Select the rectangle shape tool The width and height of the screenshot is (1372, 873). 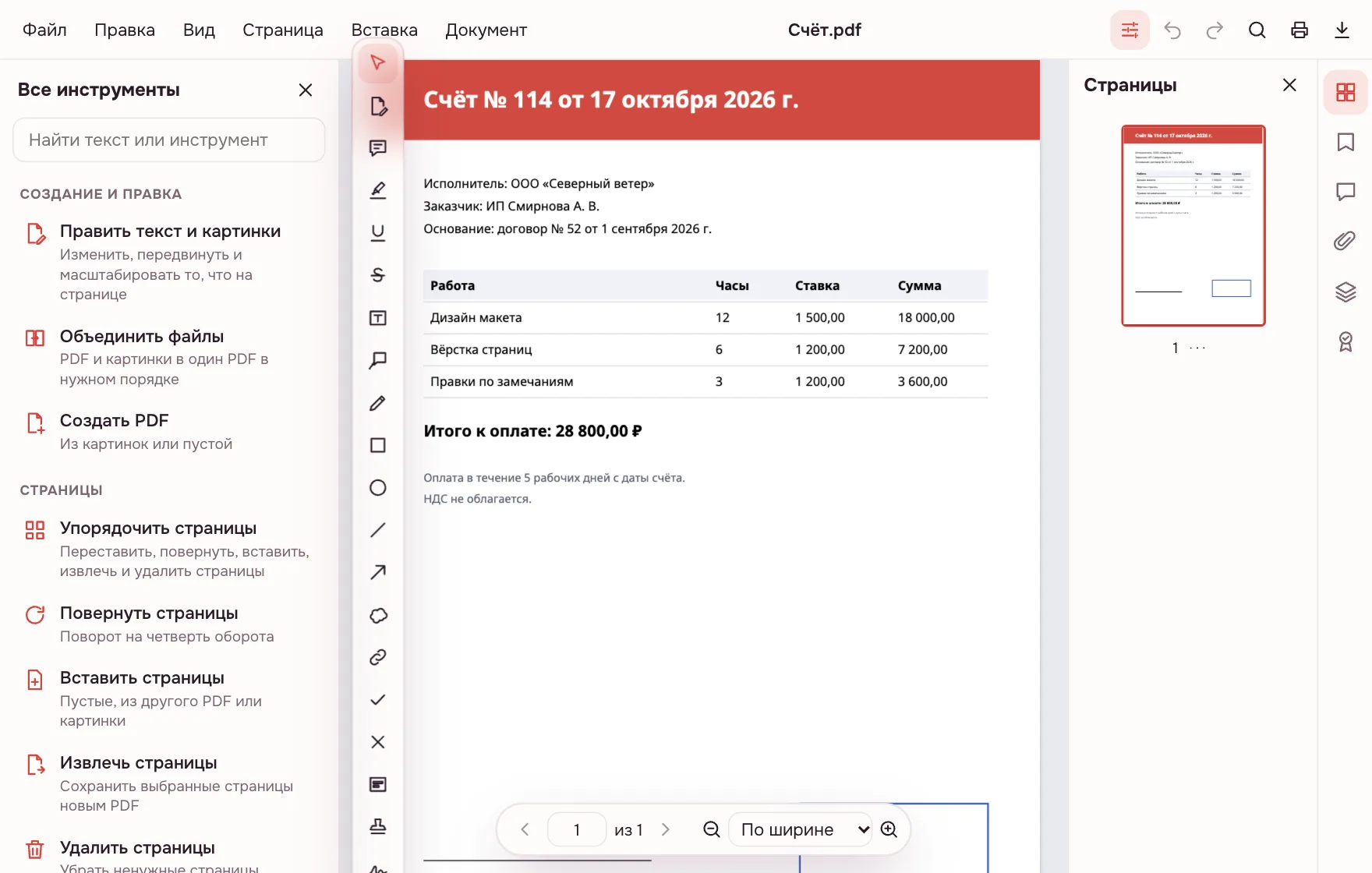(x=378, y=445)
